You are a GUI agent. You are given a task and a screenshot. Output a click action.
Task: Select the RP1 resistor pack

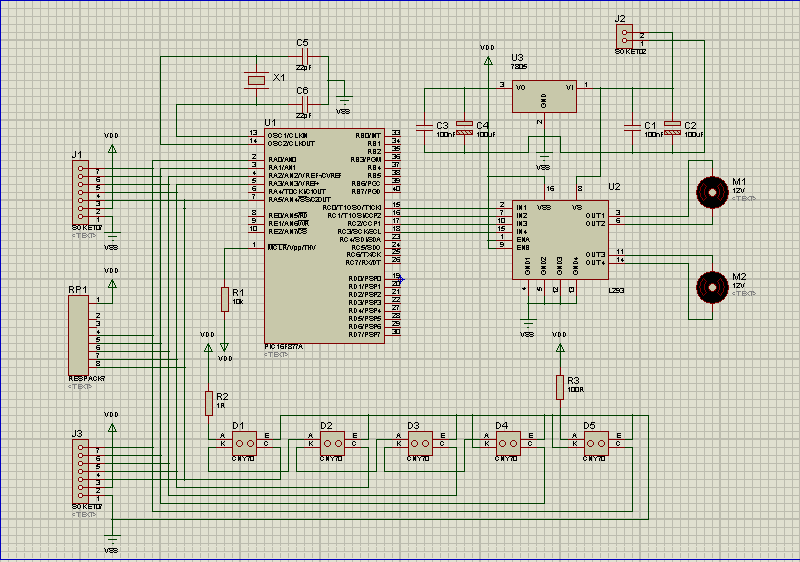tap(79, 336)
